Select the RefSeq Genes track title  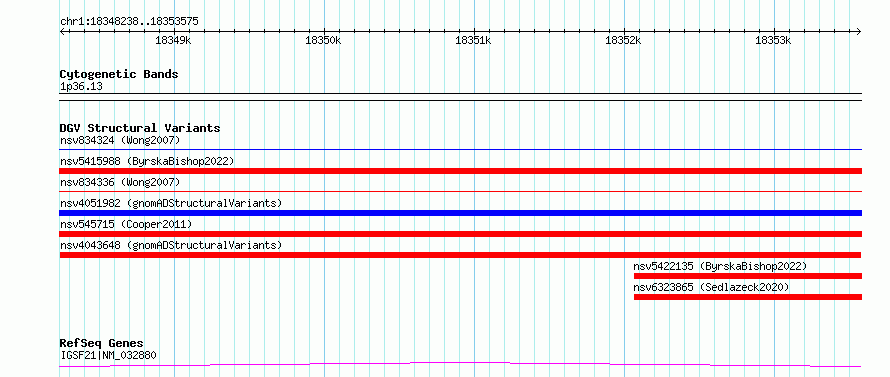(102, 344)
